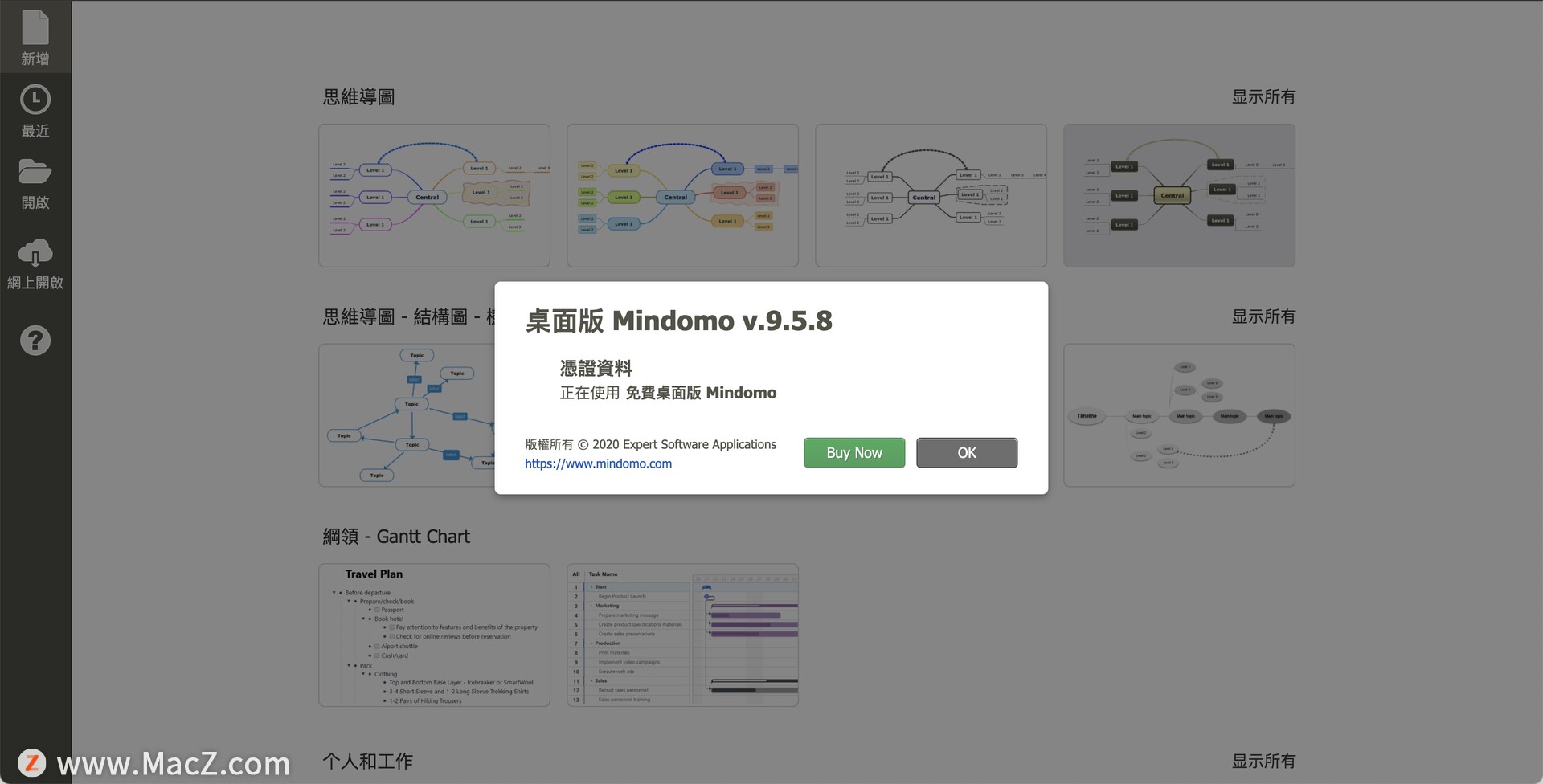This screenshot has width=1543, height=784.
Task: Open the help question mark icon
Action: click(35, 341)
